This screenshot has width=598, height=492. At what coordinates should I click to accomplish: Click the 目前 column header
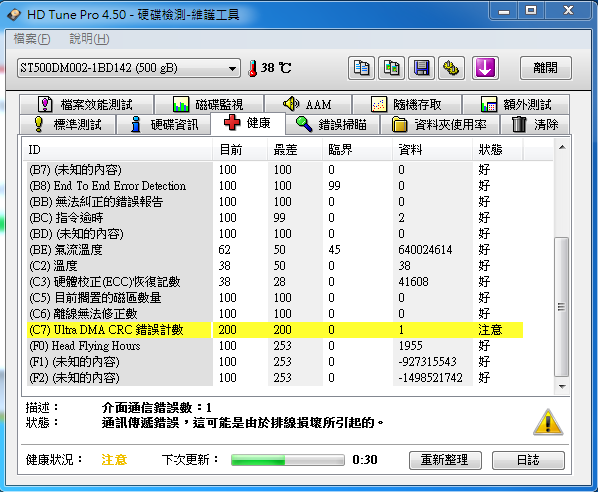tap(240, 150)
